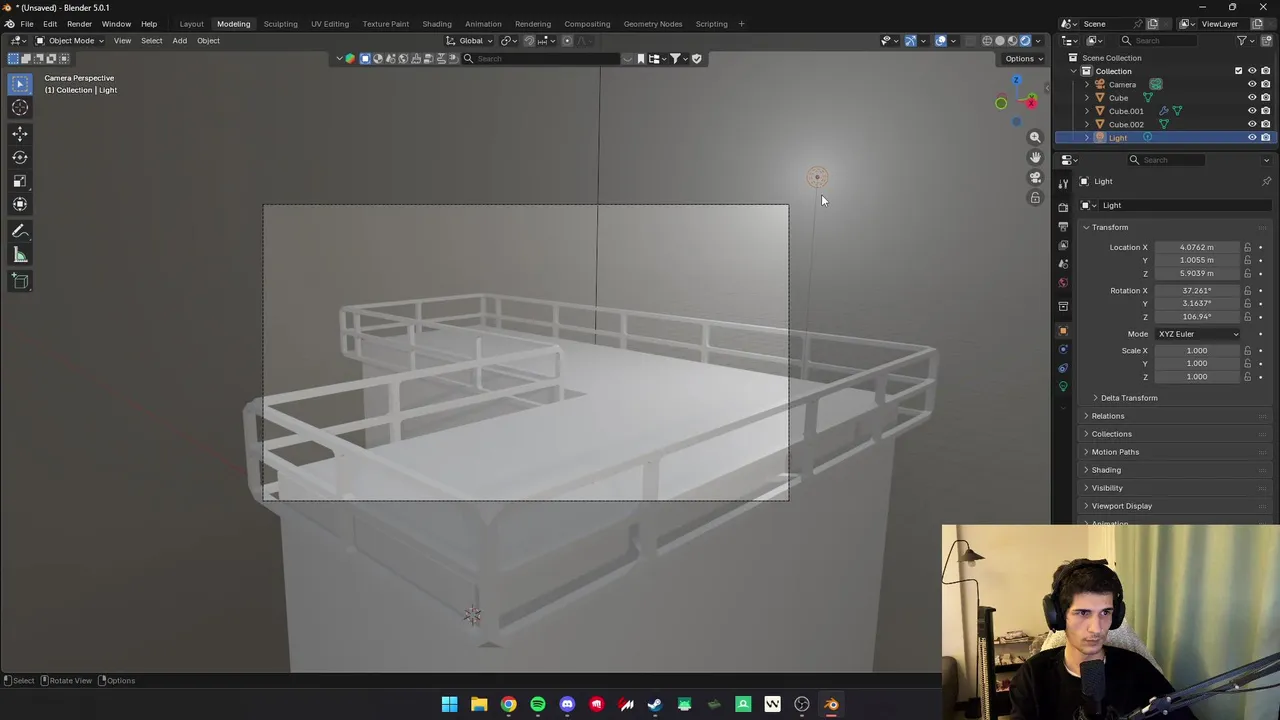Activate the Scale tool
The height and width of the screenshot is (720, 1280).
[x=20, y=181]
